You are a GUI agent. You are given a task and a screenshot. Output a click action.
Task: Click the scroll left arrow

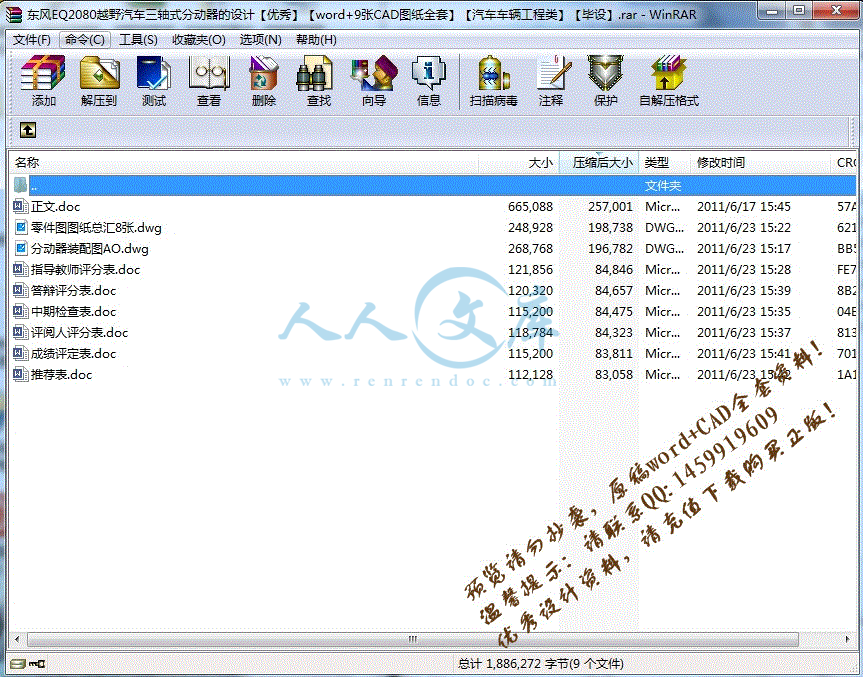(17, 639)
